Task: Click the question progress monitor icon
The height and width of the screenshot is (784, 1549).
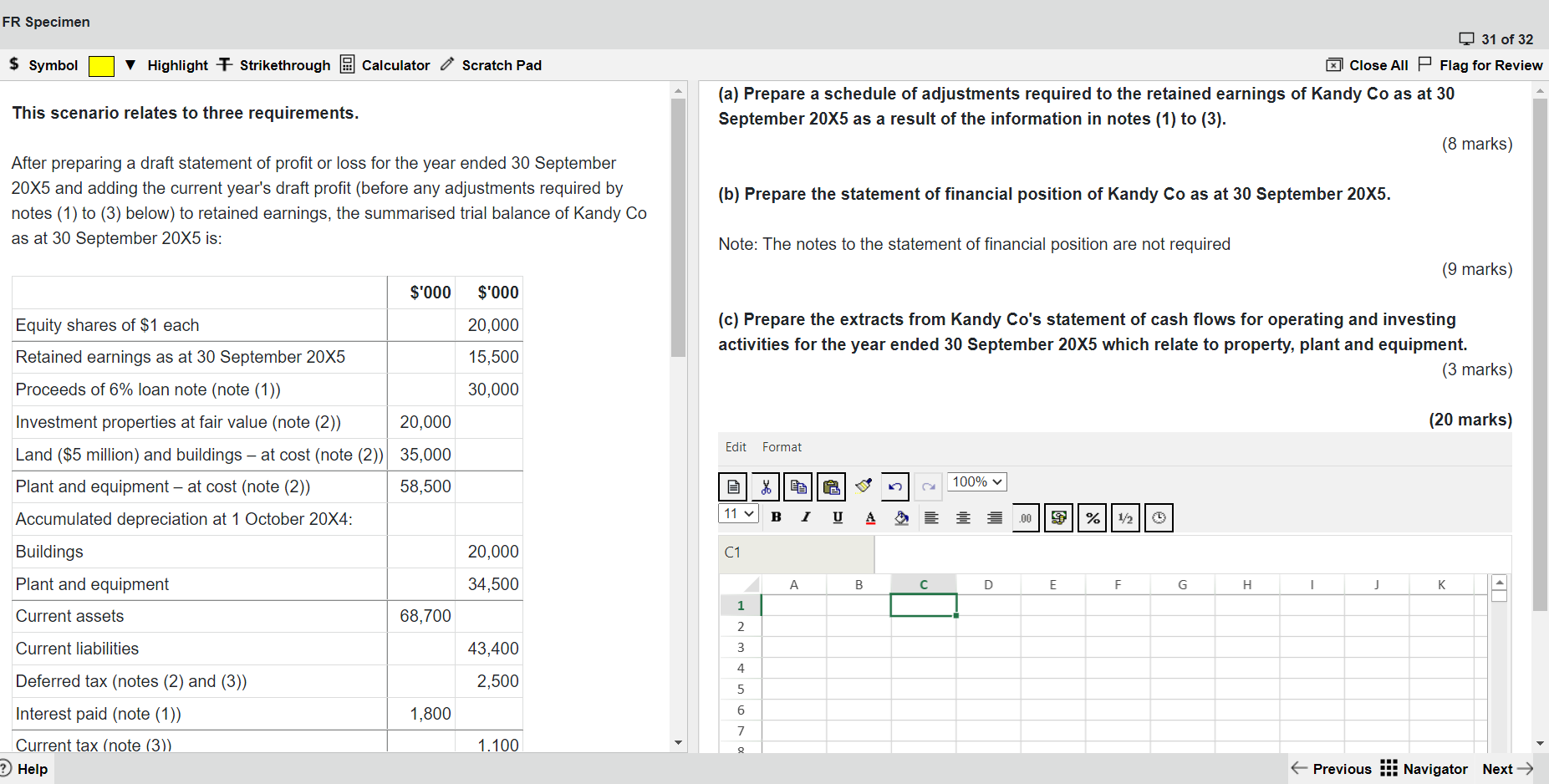Action: tap(1466, 39)
